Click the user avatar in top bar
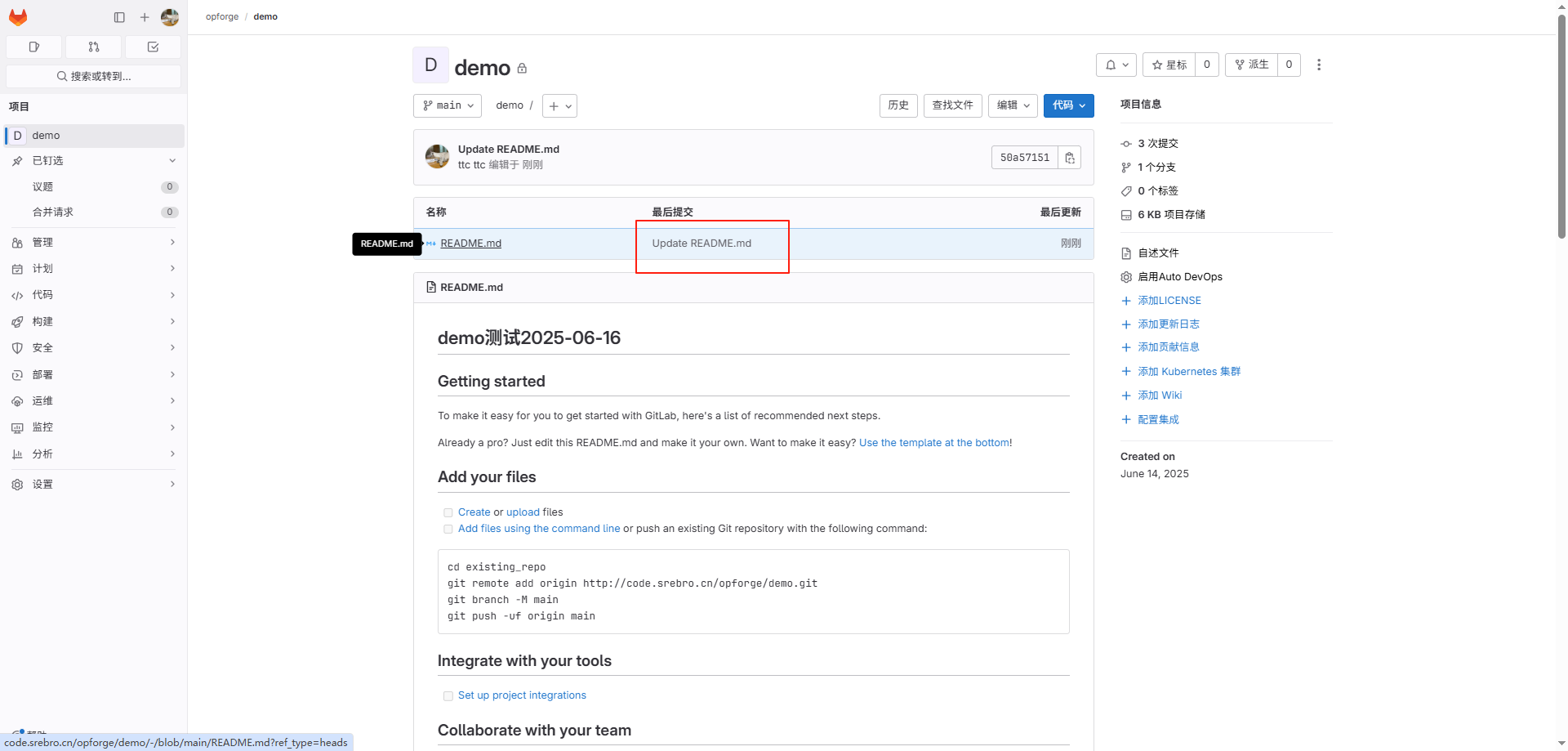 [170, 17]
